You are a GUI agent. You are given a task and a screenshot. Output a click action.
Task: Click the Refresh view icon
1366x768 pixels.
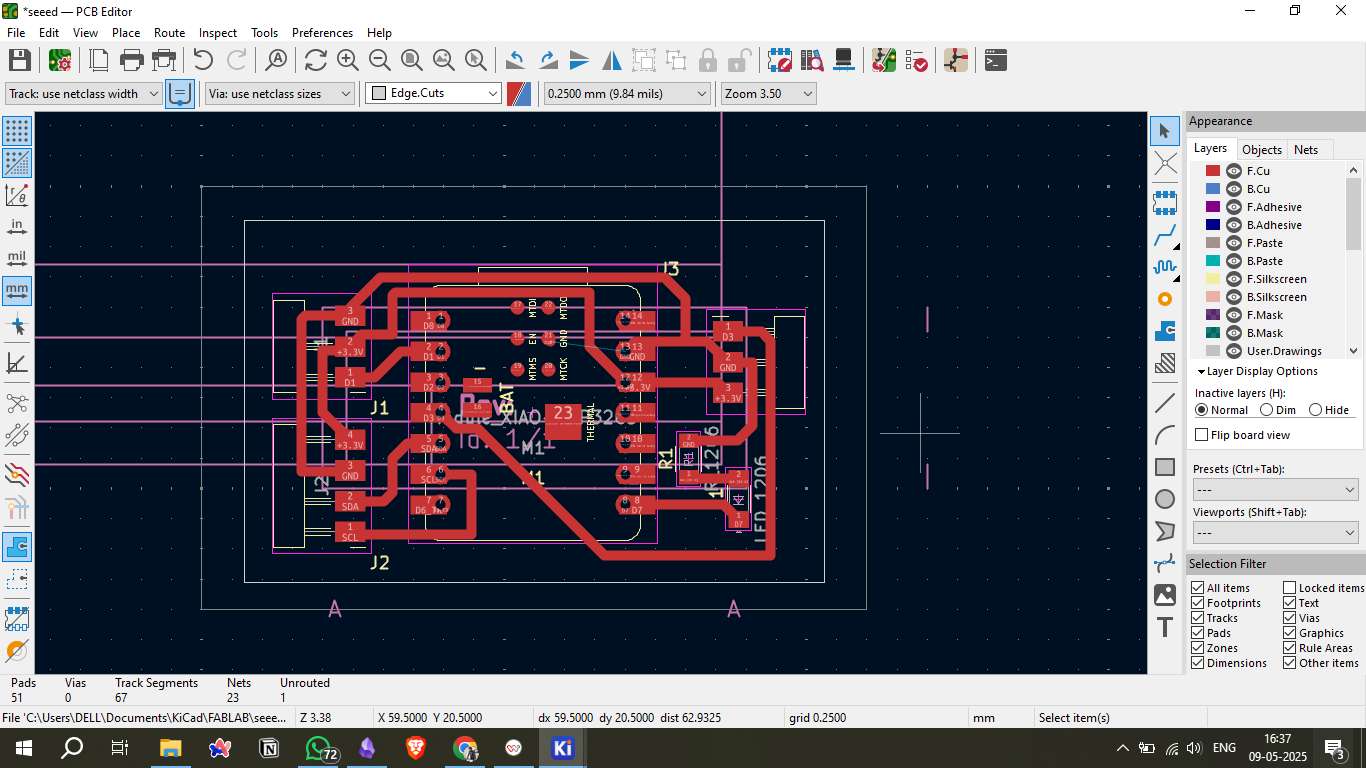316,60
